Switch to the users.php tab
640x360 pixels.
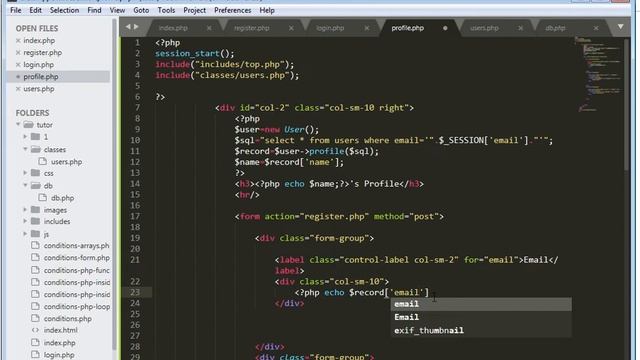(484, 28)
